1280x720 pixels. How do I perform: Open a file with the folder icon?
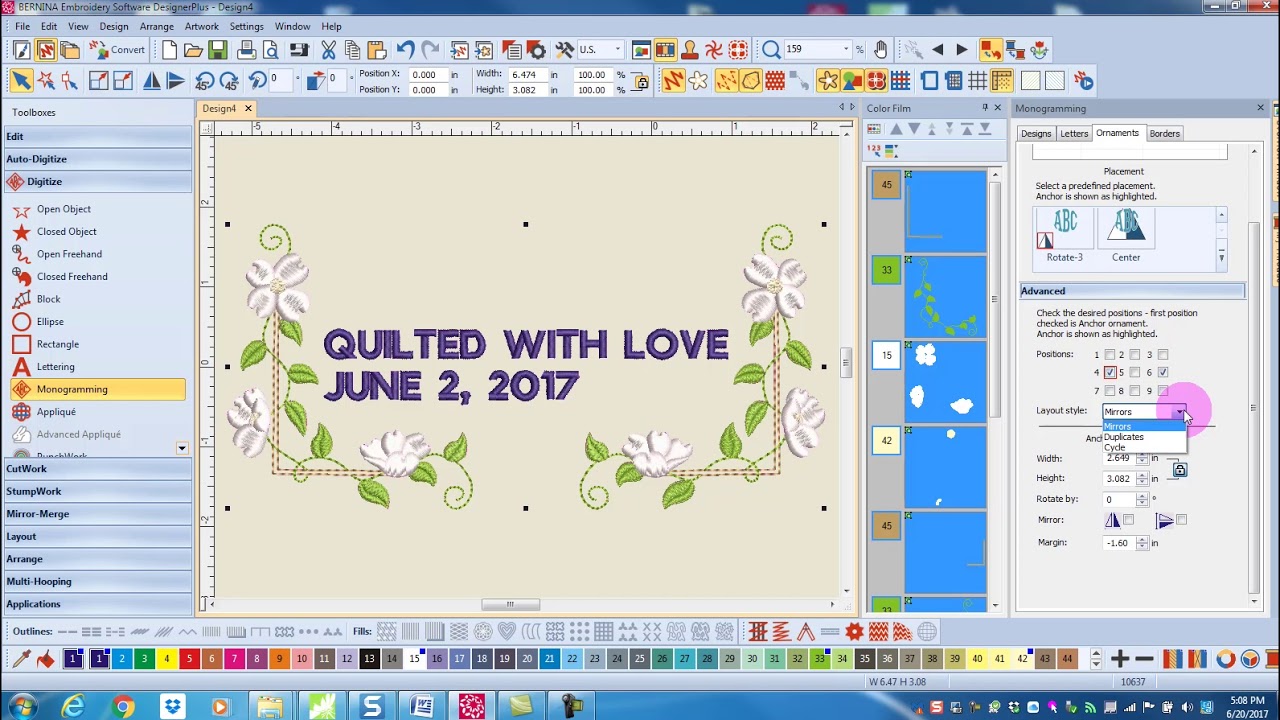193,50
